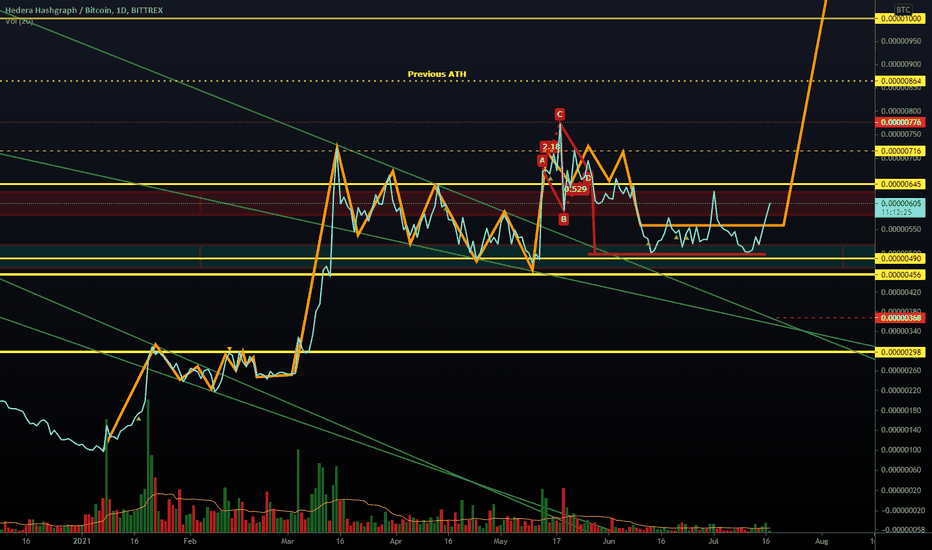Click the 0.00000900 axis tick value
Viewport: 932px width, 550px height.
(x=901, y=64)
